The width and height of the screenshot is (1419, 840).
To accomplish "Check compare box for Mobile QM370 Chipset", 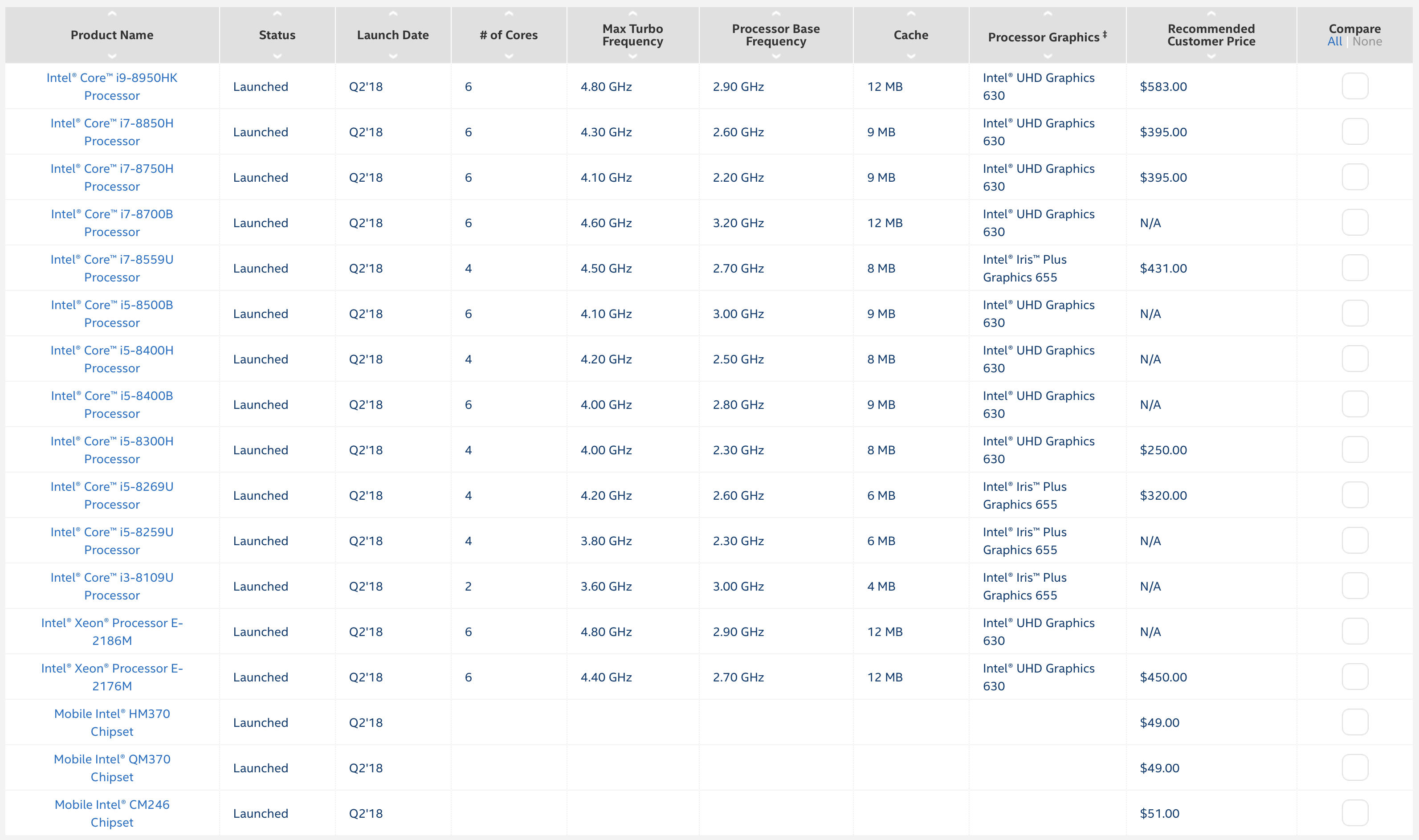I will (x=1355, y=767).
